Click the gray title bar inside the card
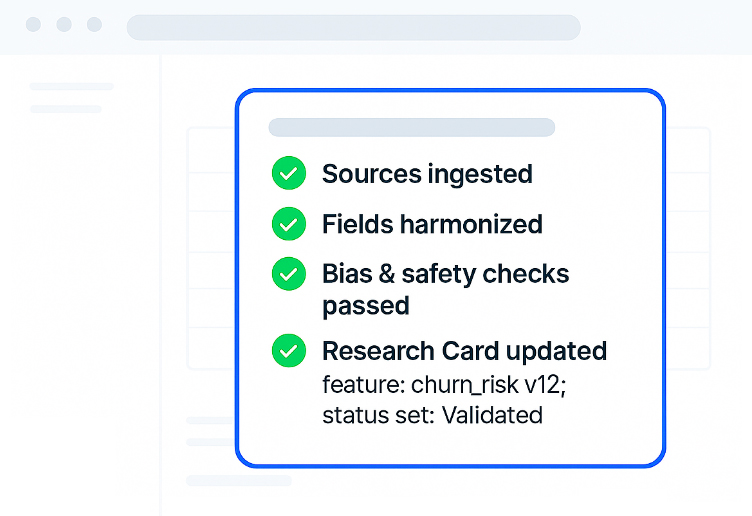Viewport: 752px width, 516px height. click(x=411, y=128)
